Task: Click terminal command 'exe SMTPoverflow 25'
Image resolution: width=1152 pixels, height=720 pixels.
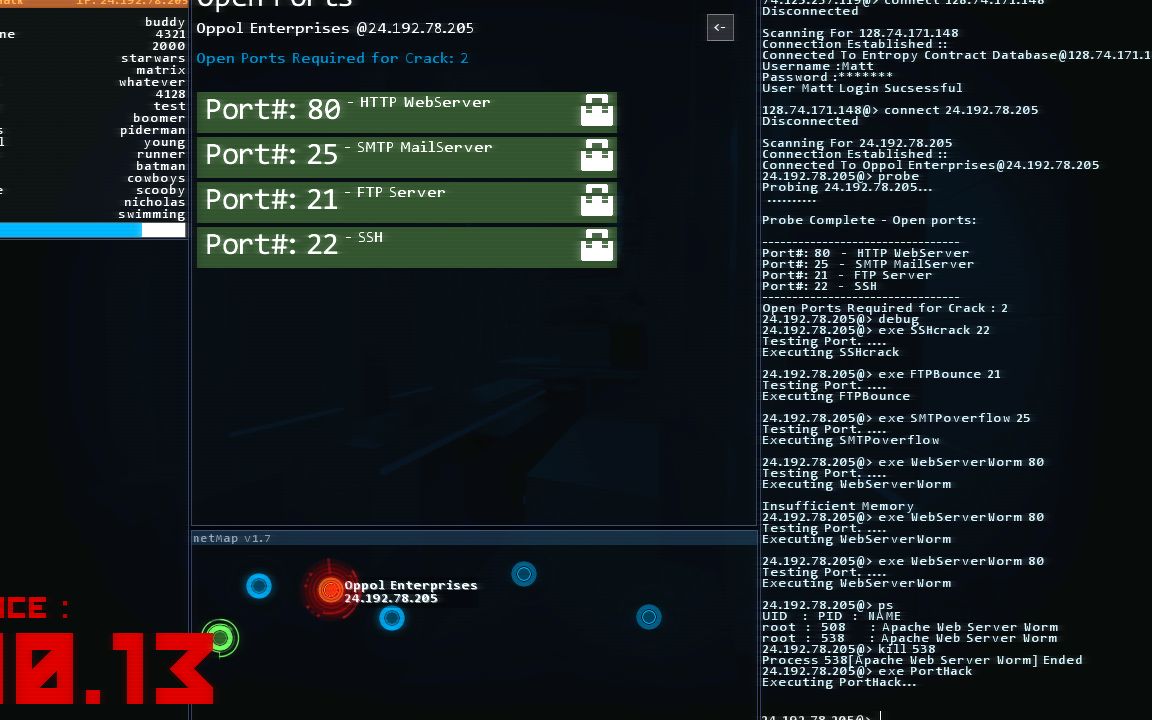Action: (x=954, y=419)
